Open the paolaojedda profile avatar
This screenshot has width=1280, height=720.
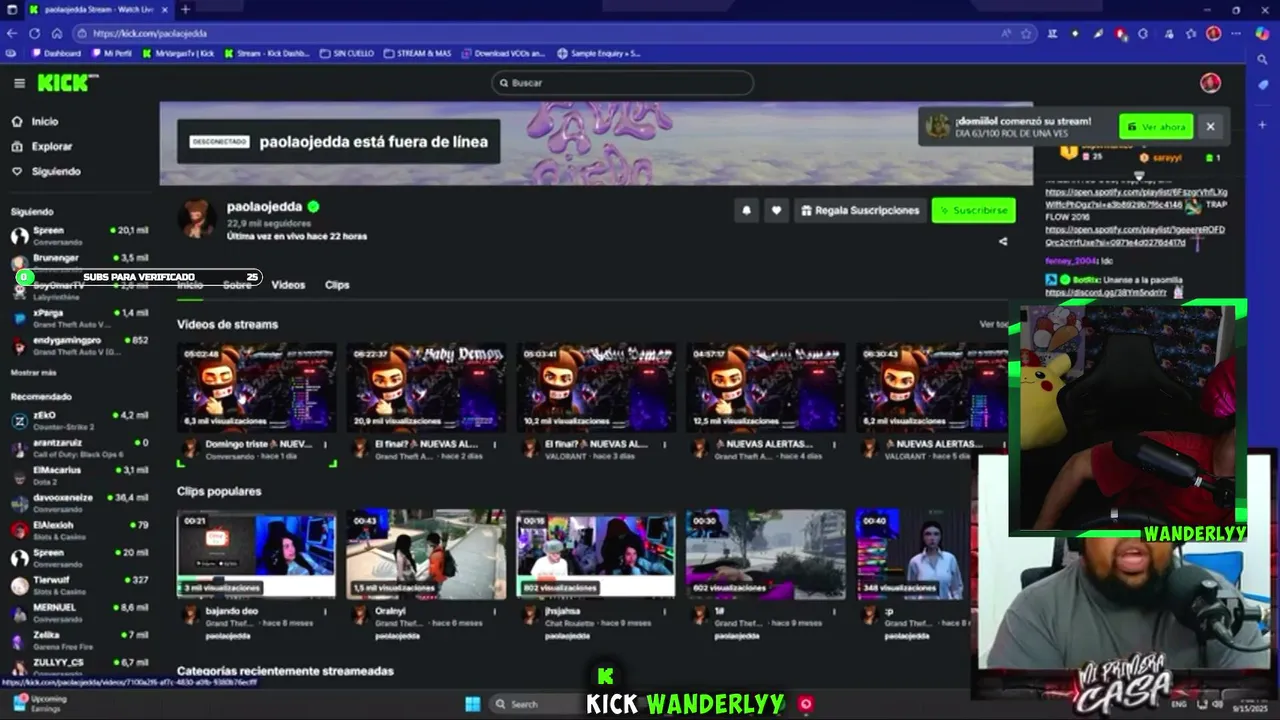pos(197,218)
